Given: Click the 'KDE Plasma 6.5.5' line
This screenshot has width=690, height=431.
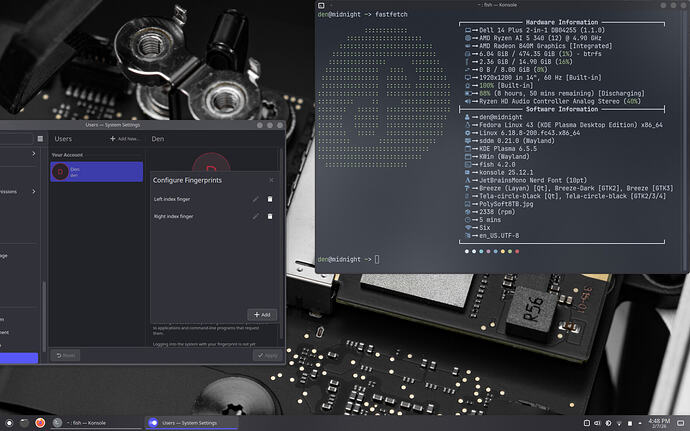Looking at the screenshot, I should tap(501, 149).
